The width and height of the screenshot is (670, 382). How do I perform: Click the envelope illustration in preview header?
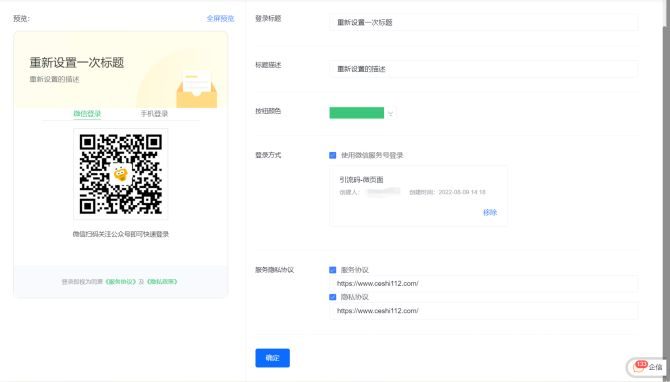pos(197,89)
